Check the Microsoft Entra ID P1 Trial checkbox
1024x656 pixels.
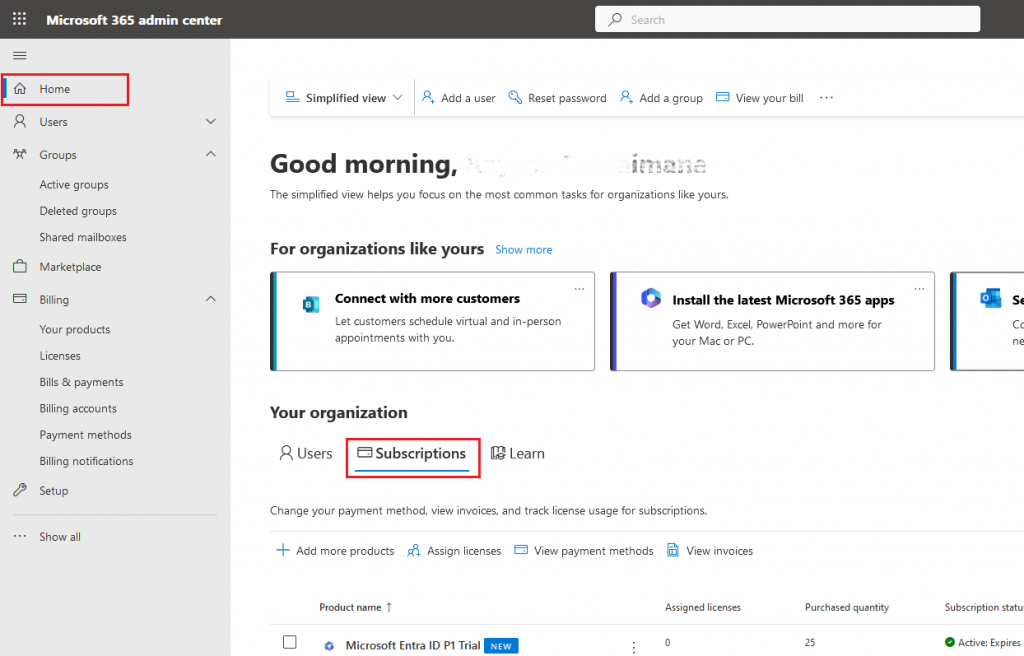tap(290, 642)
